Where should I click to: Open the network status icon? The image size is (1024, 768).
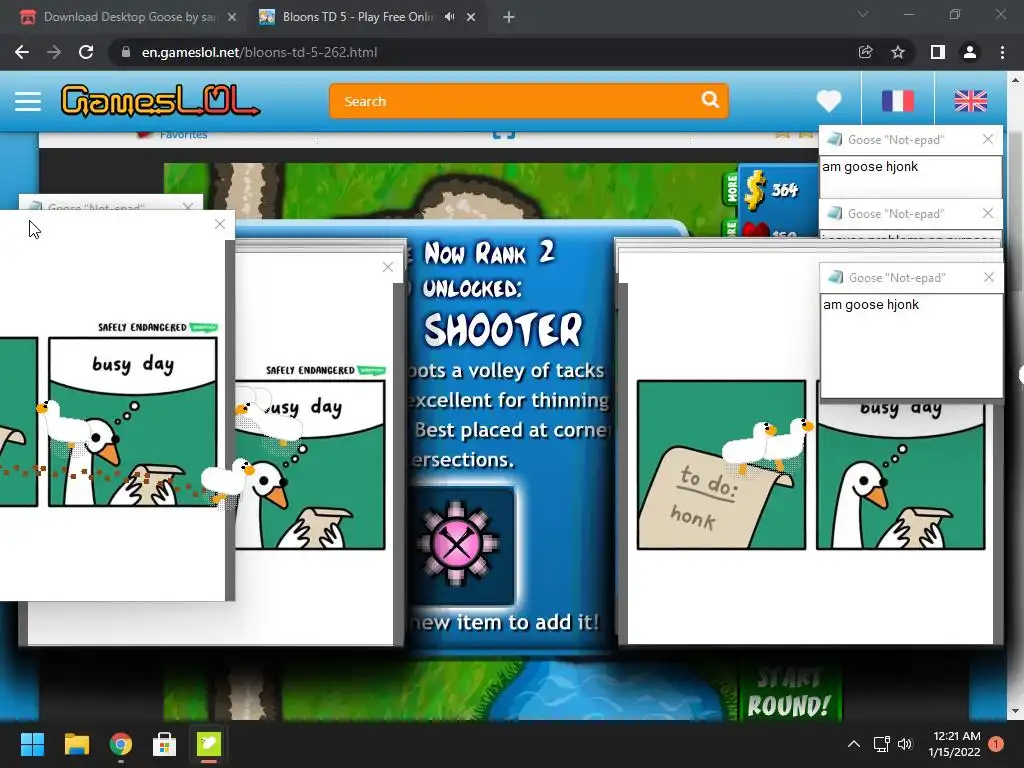882,744
